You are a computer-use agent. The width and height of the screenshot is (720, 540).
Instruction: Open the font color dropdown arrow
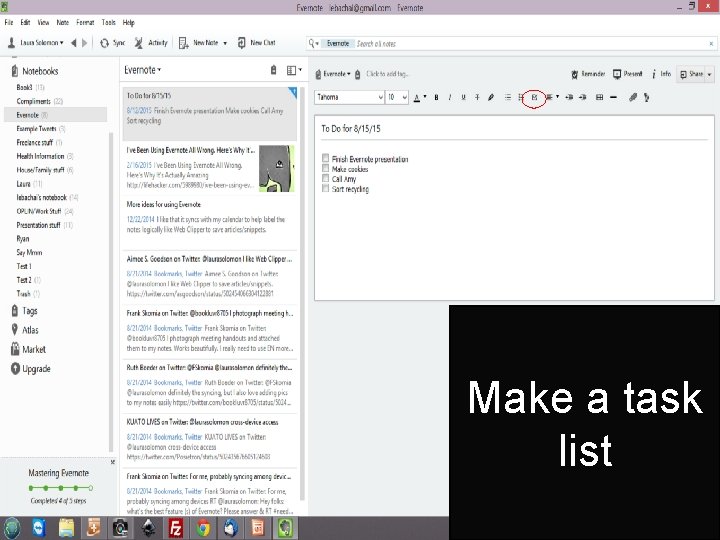[x=425, y=97]
